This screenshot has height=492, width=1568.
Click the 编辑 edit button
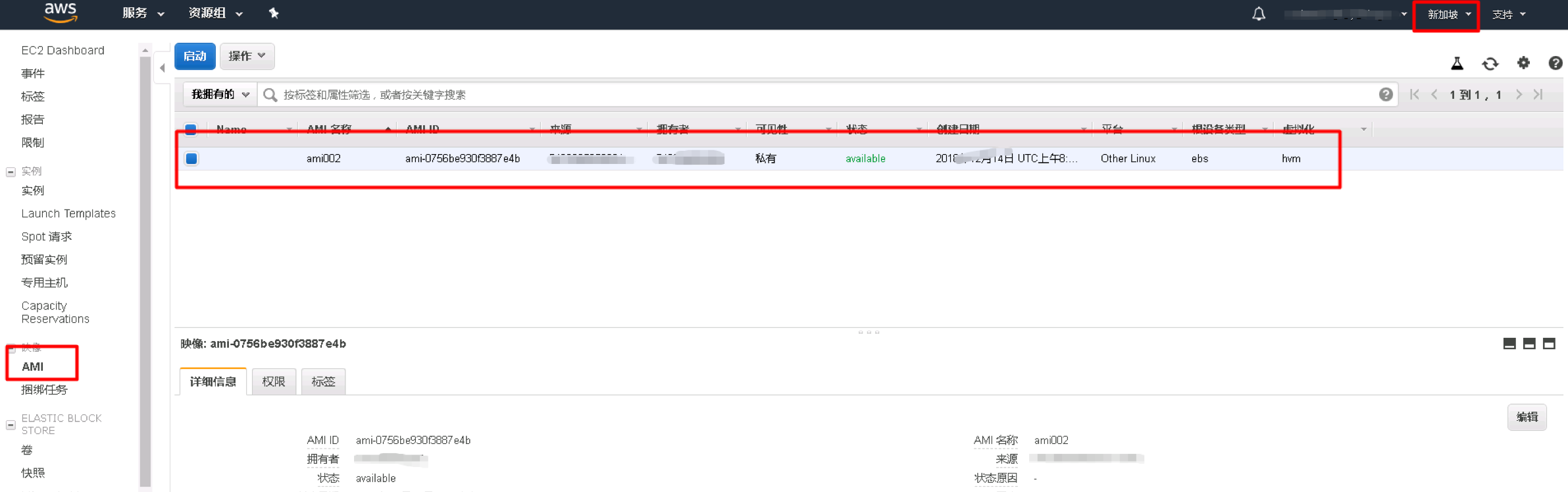(1527, 418)
